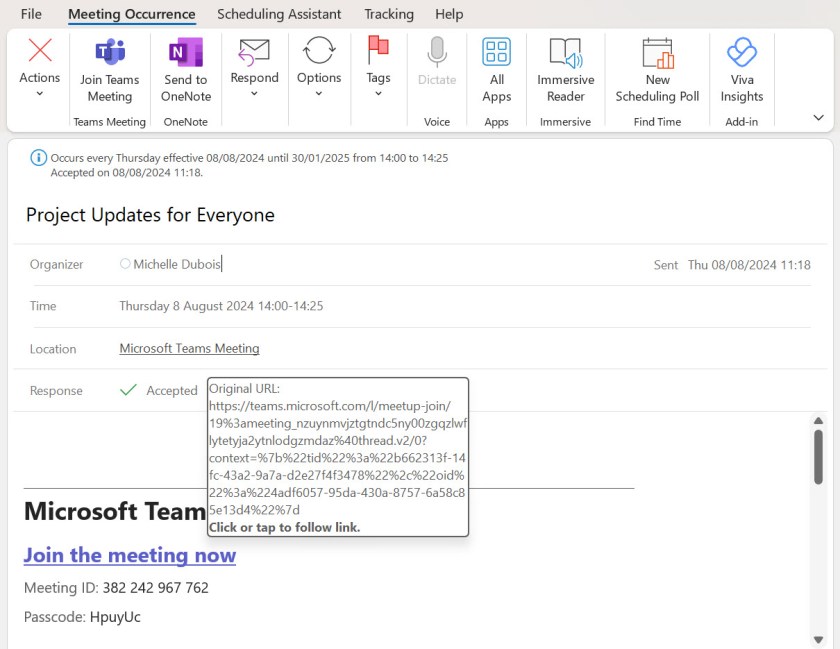The width and height of the screenshot is (840, 649).
Task: Click the Accepted response text
Action: click(172, 391)
